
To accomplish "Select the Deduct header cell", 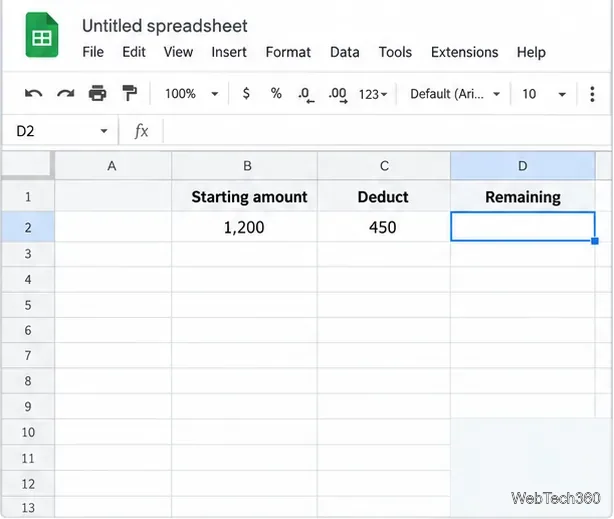I will click(384, 196).
